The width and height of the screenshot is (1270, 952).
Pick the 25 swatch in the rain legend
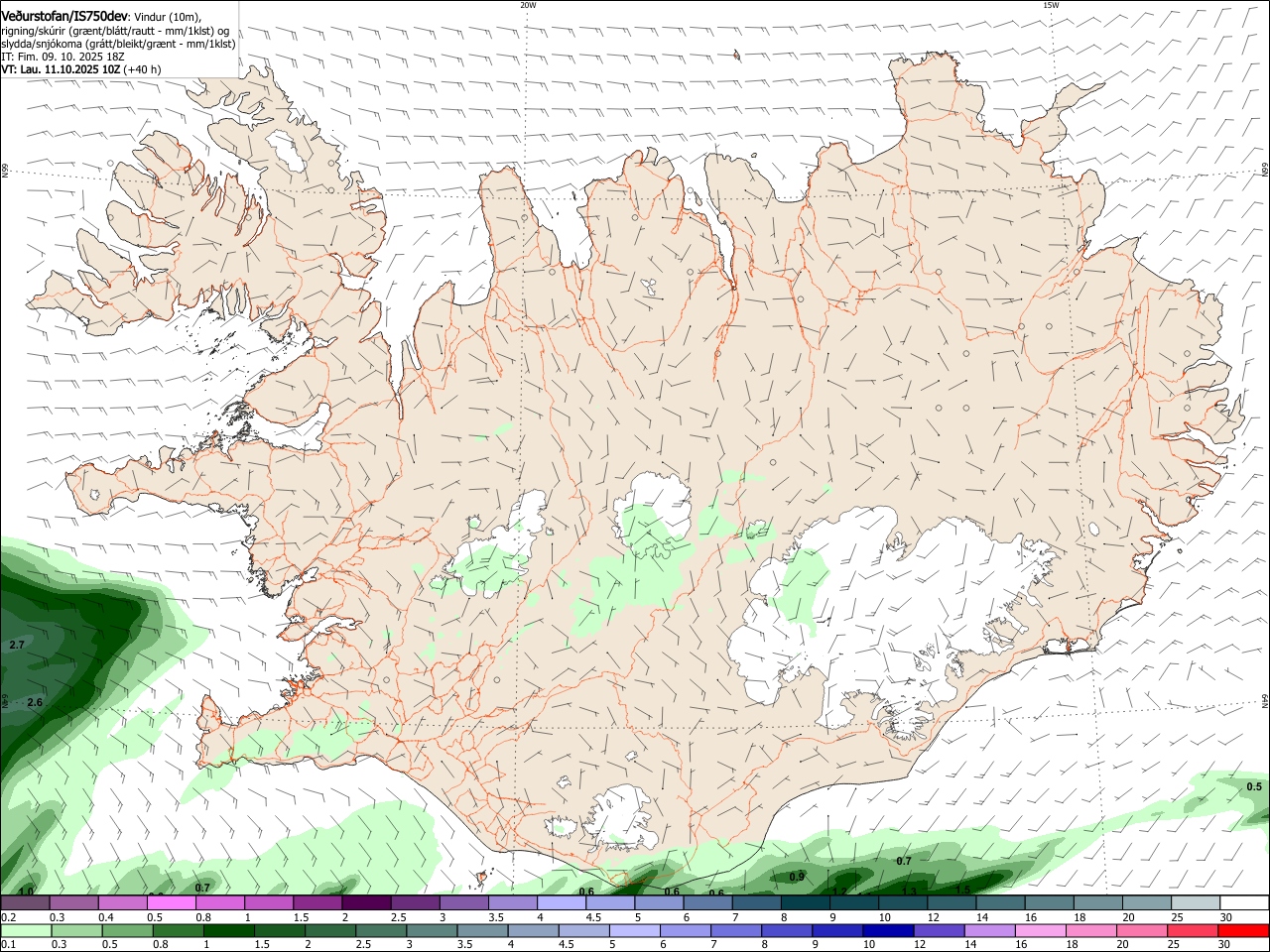point(1194,930)
